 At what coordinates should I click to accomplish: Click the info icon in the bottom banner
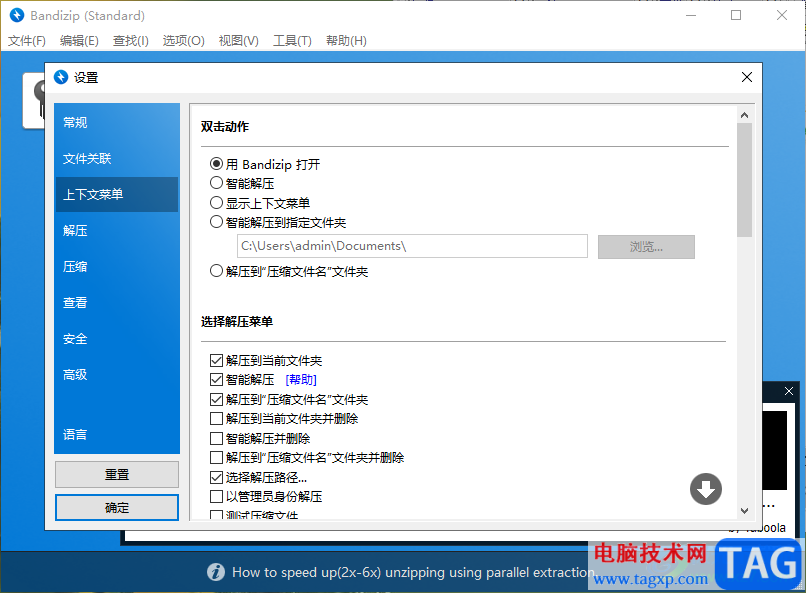[x=216, y=572]
